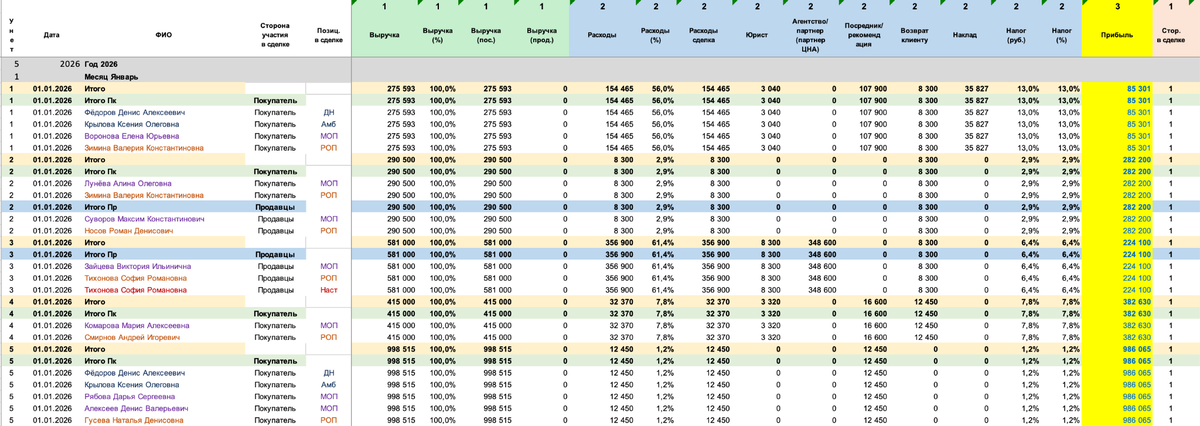Select Выручка 415 000 in Комарова row
This screenshot has width=1200, height=426.
coord(401,325)
